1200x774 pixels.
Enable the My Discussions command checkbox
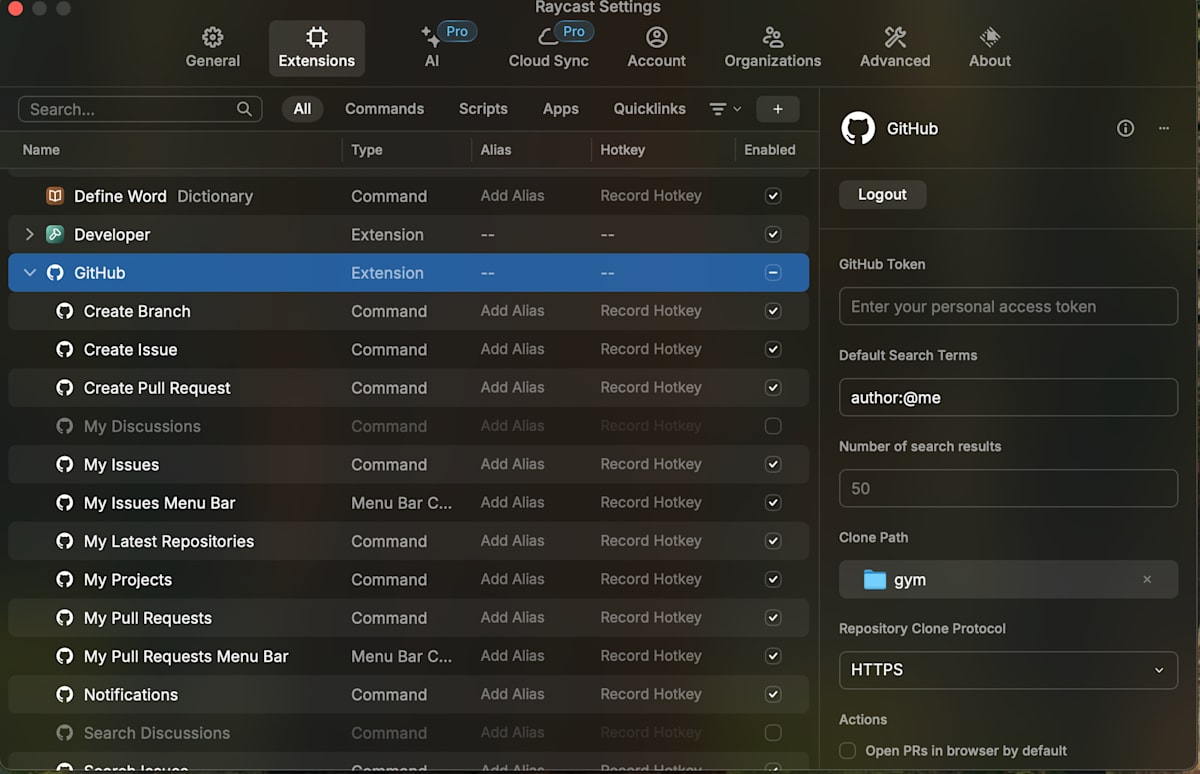(x=772, y=426)
